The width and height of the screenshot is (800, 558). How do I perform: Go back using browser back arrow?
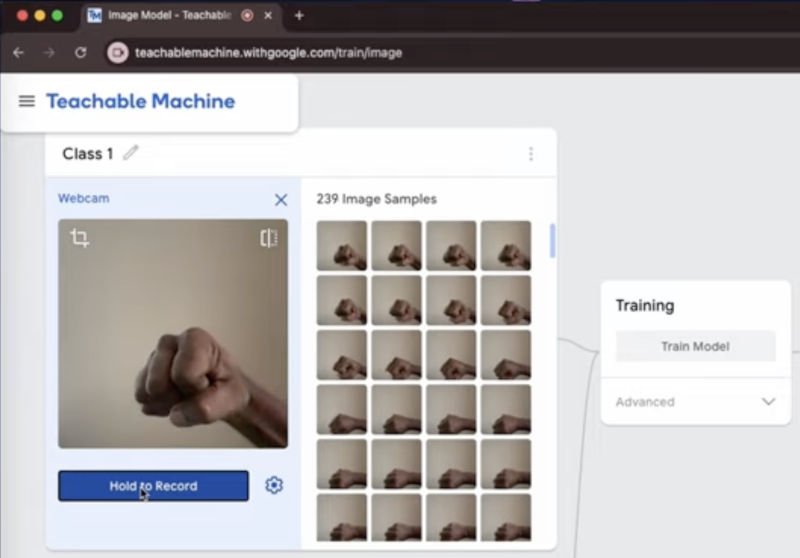coord(18,52)
